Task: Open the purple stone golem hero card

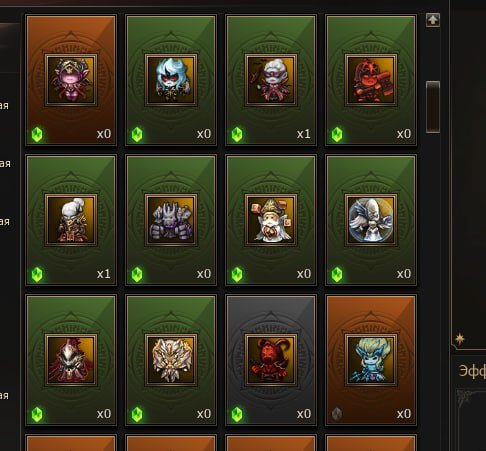Action: [171, 220]
